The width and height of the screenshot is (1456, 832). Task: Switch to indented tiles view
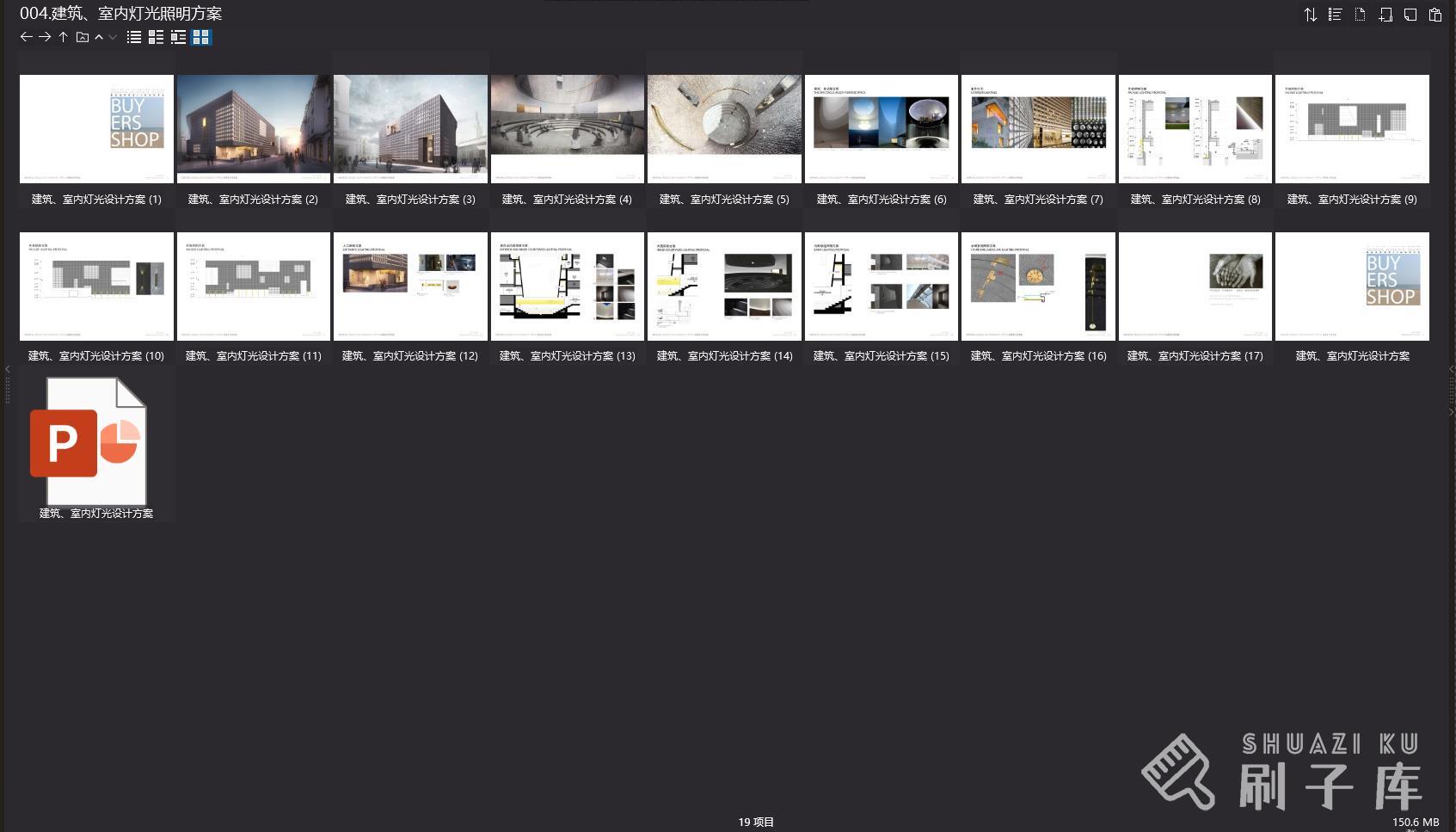tap(178, 37)
